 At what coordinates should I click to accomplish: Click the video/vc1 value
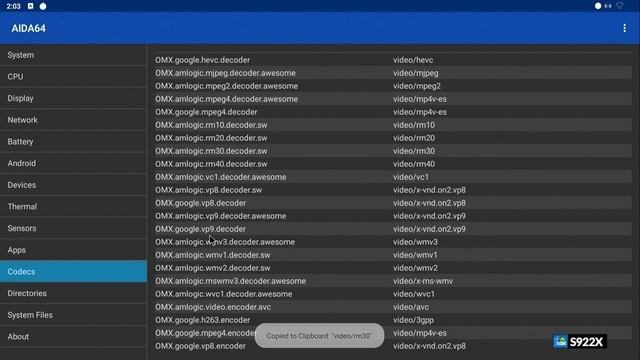click(411, 177)
